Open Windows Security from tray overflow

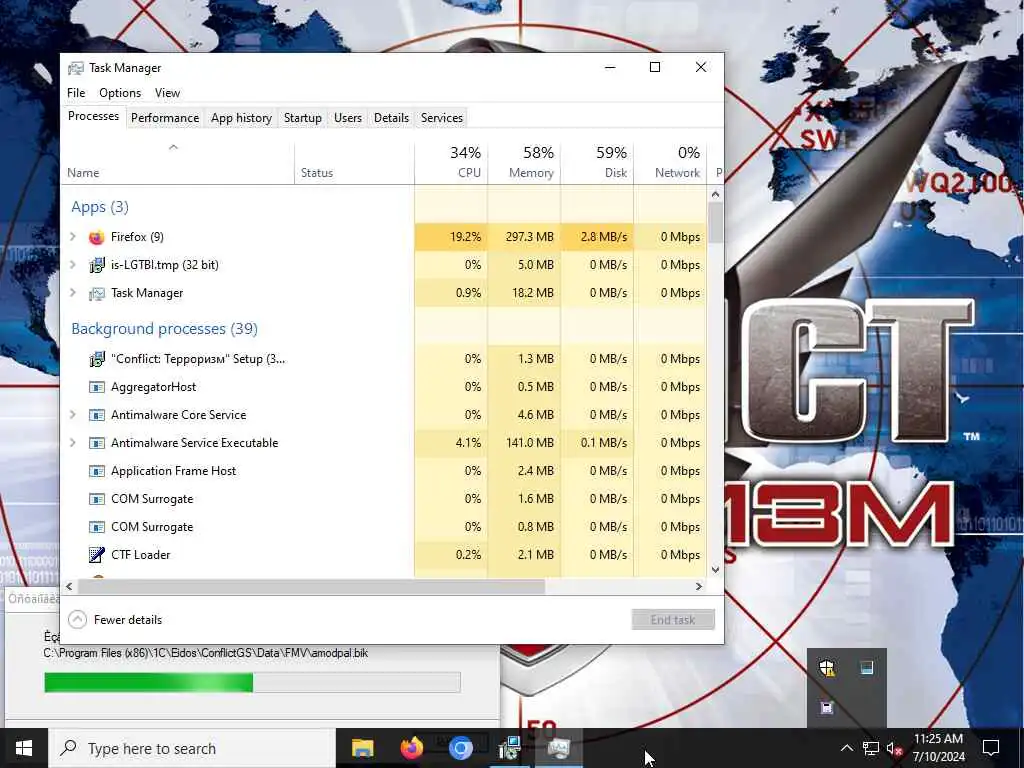click(x=827, y=668)
